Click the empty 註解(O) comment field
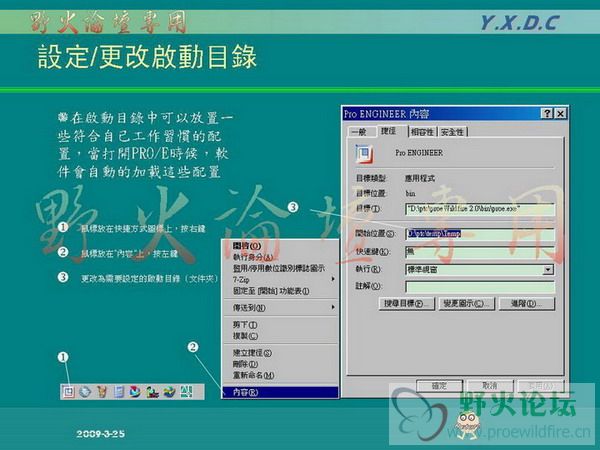The height and width of the screenshot is (450, 600). coord(480,287)
